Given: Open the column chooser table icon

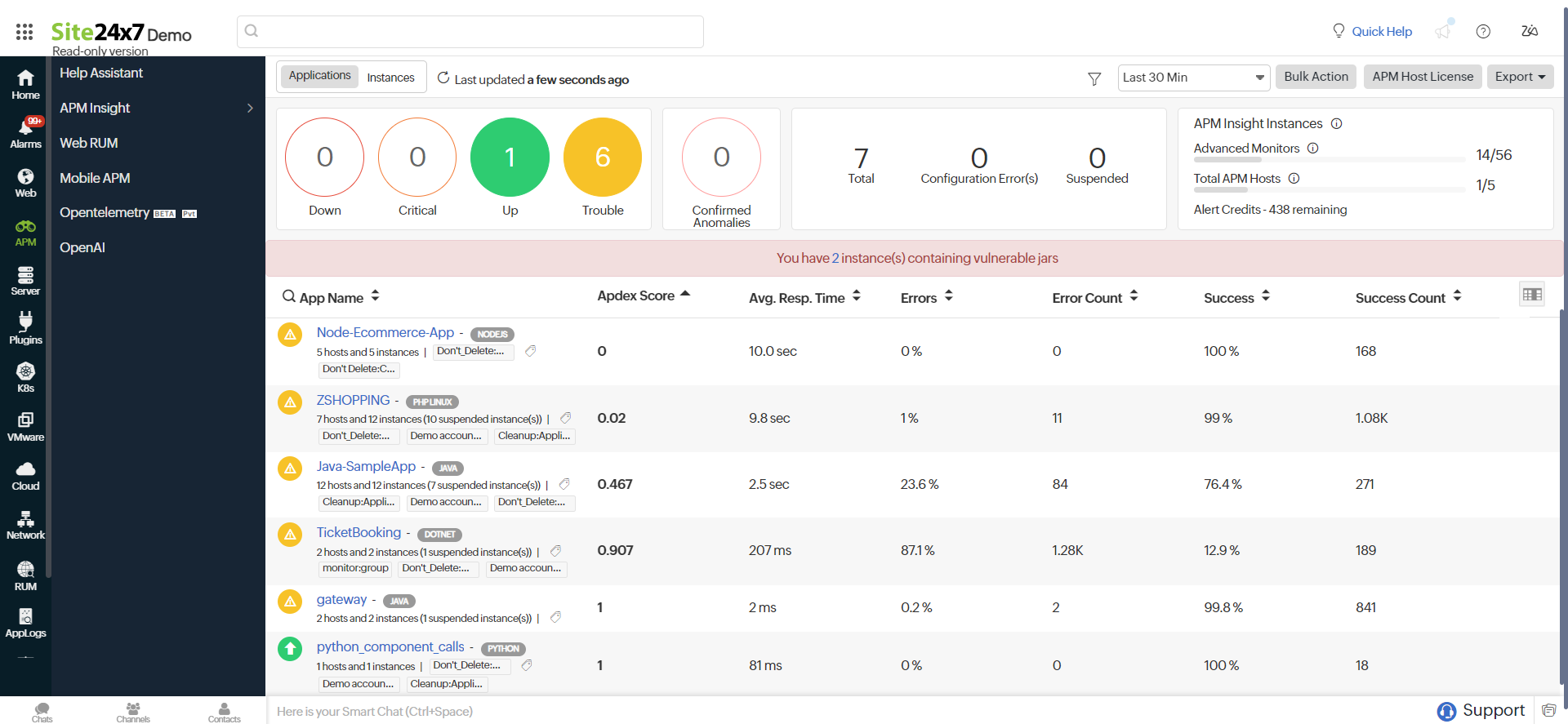Looking at the screenshot, I should (x=1532, y=295).
